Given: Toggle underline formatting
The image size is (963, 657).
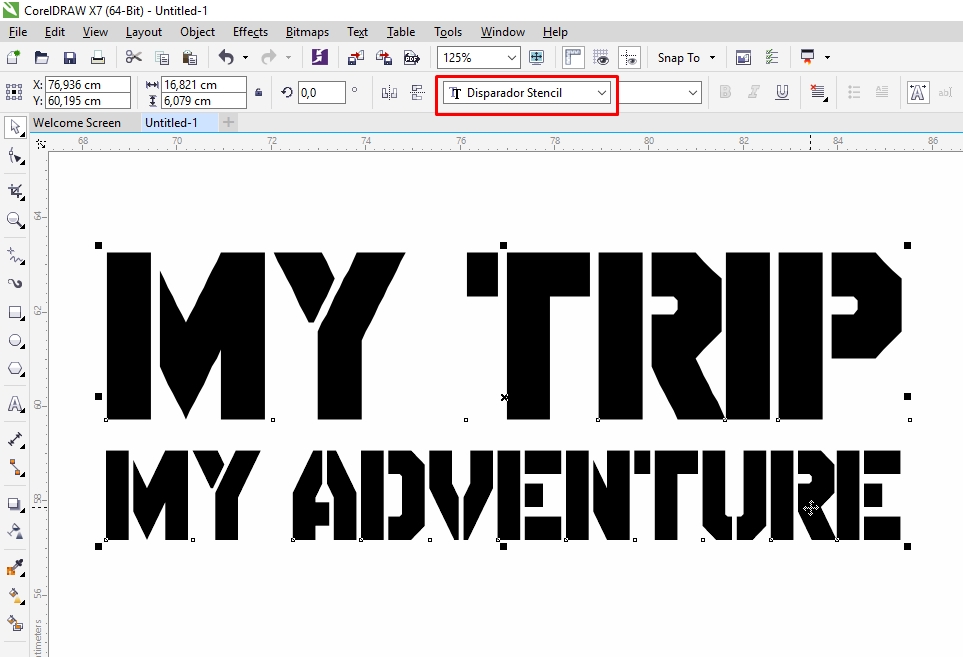Looking at the screenshot, I should [x=781, y=92].
